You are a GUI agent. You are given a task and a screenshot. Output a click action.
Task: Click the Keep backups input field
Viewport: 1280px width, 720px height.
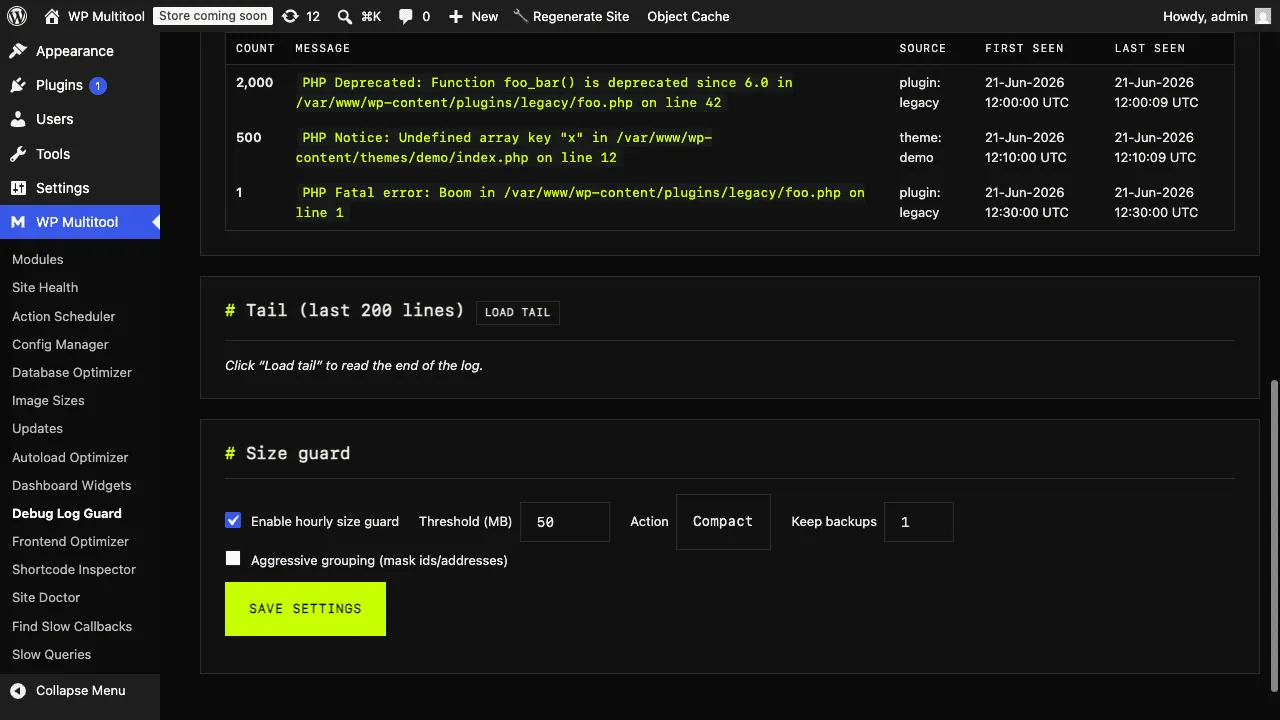(918, 522)
